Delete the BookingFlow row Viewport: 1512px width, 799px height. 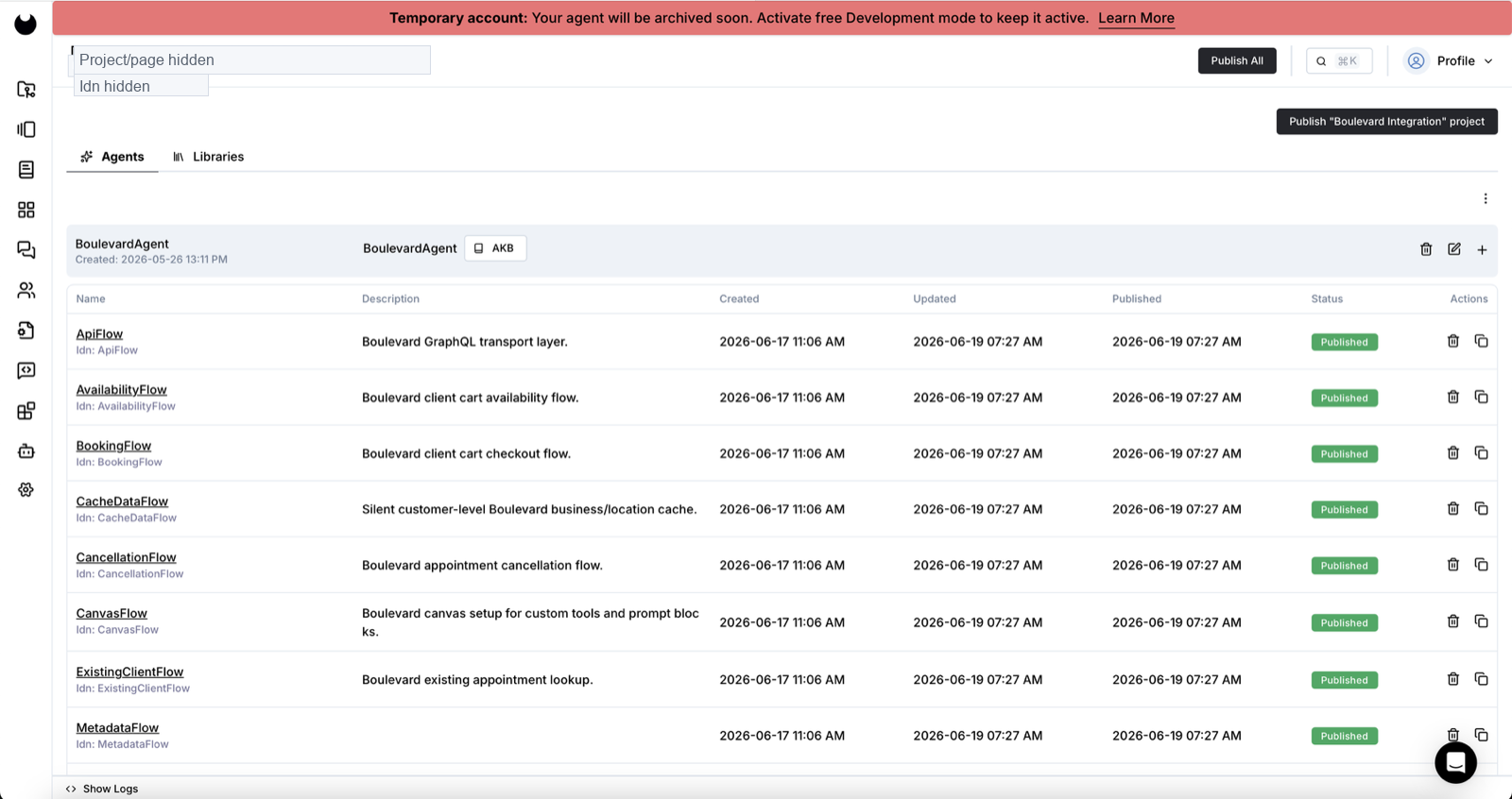click(x=1453, y=452)
